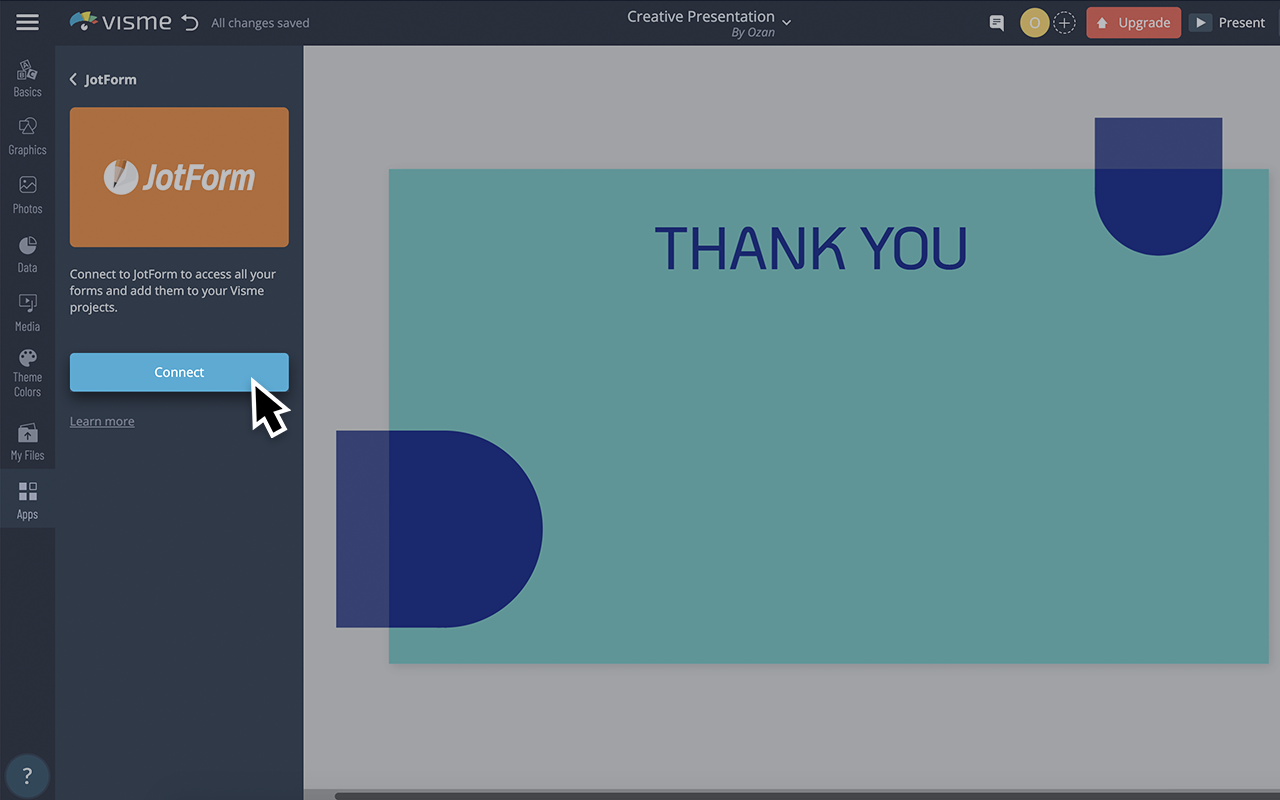1280x800 pixels.
Task: Select the Graphics sidebar icon
Action: coord(27,135)
